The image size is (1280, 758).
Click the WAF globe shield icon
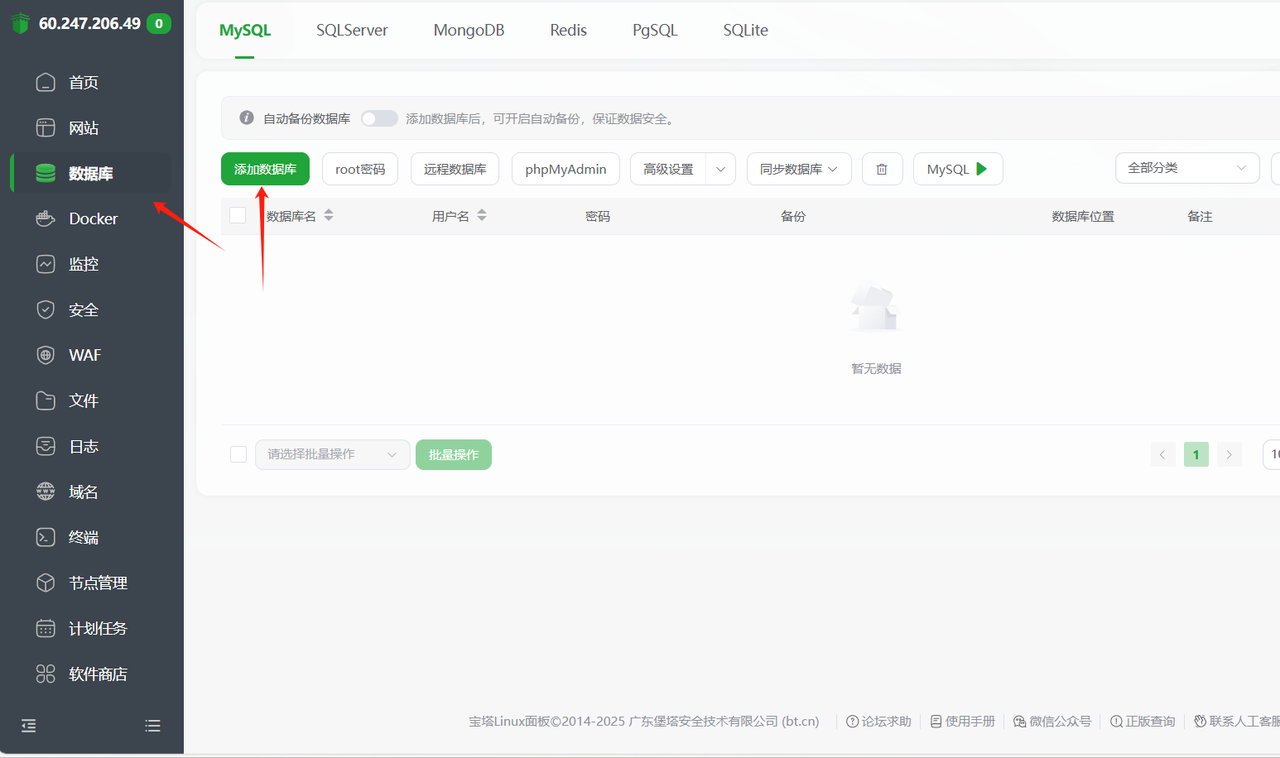point(45,355)
